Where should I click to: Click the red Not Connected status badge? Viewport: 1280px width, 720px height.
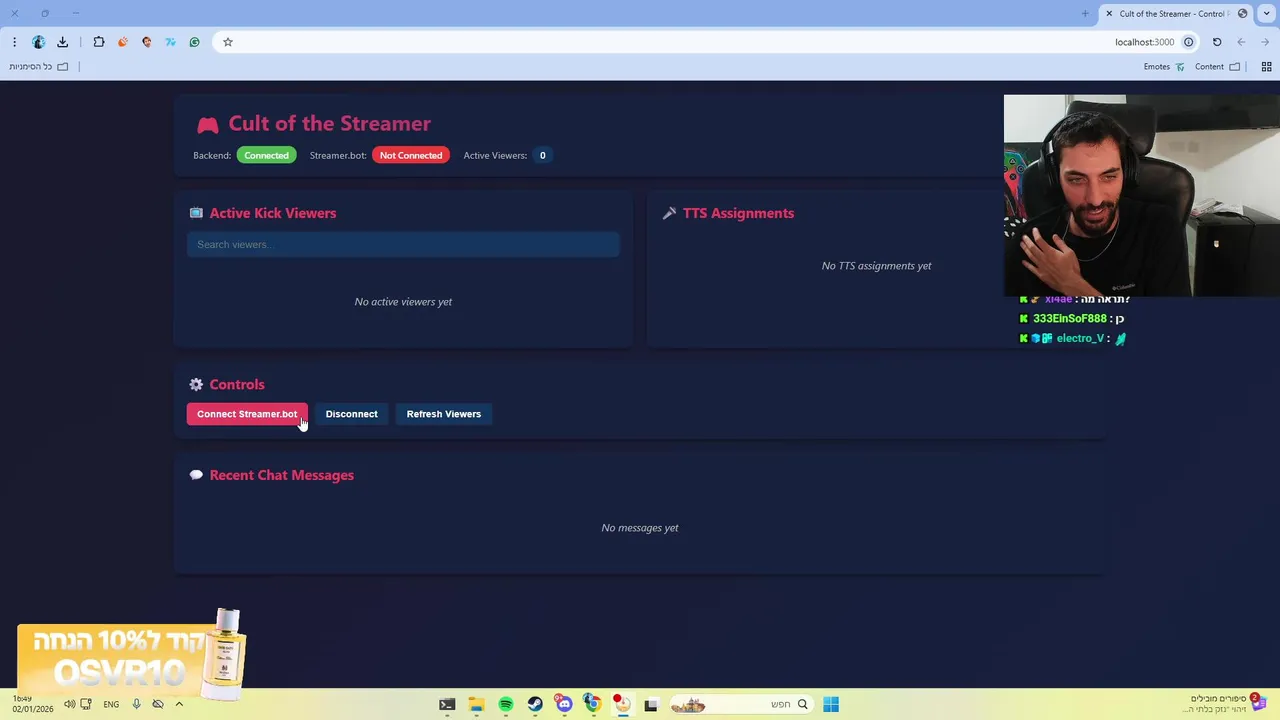coord(411,155)
